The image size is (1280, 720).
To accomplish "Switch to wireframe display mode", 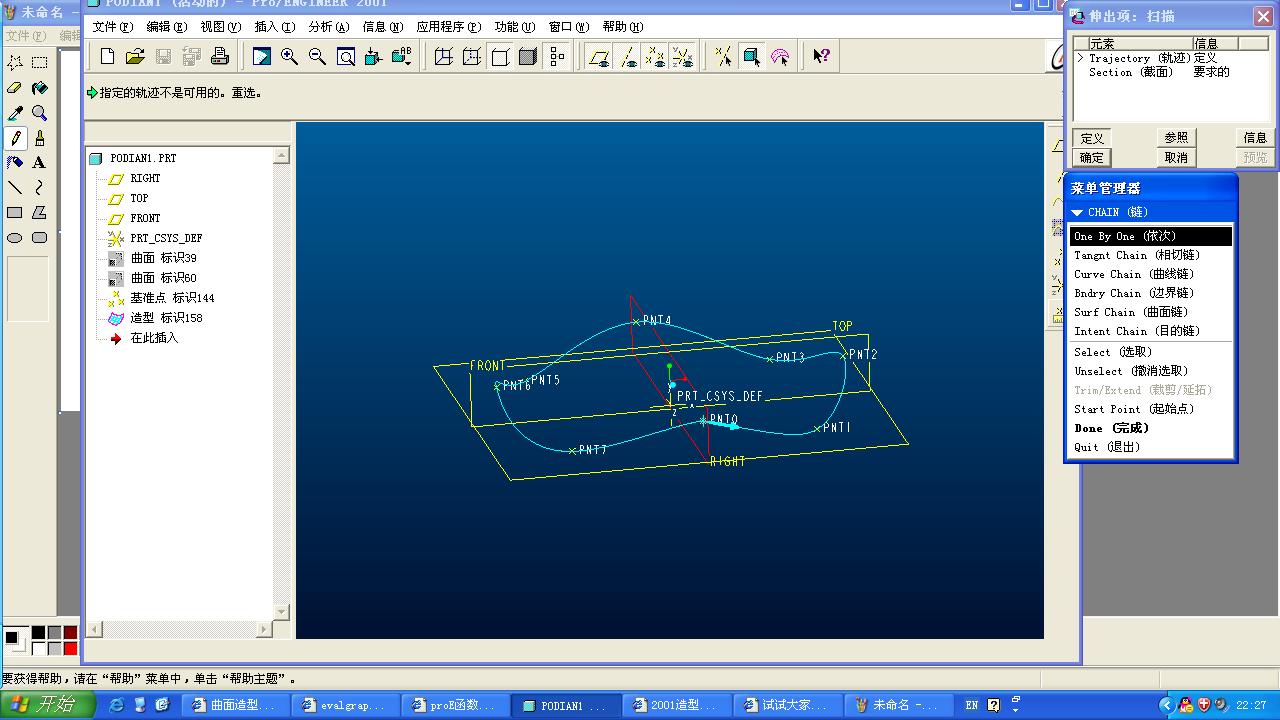I will coord(444,56).
